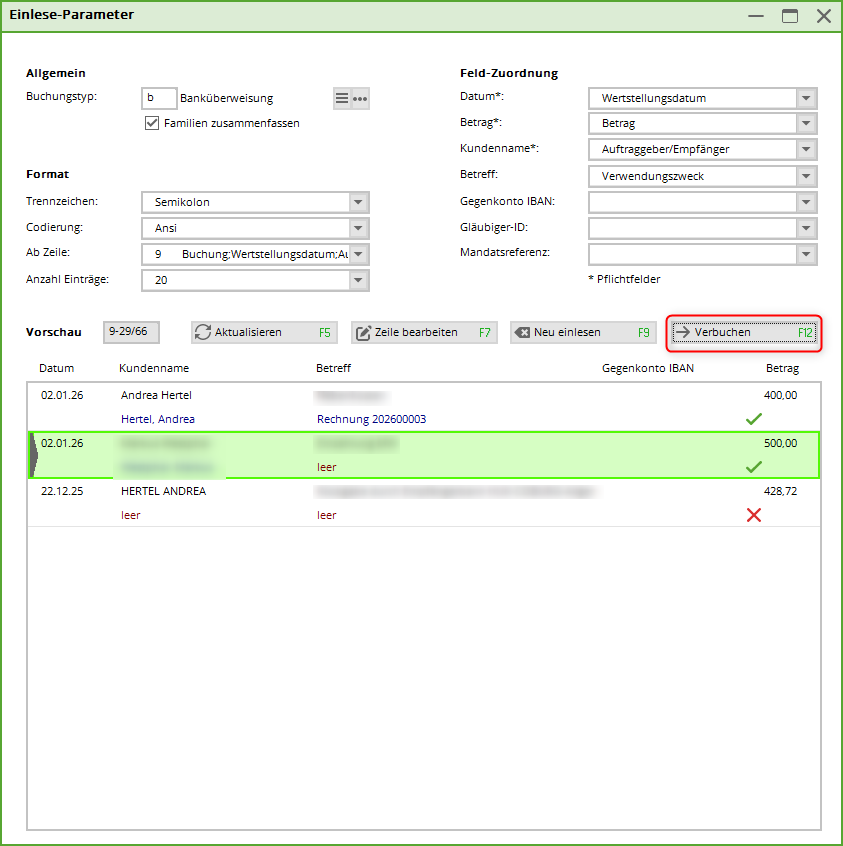Viewport: 843px width, 846px height.
Task: Click the Buchungstyp input field
Action: pos(159,98)
